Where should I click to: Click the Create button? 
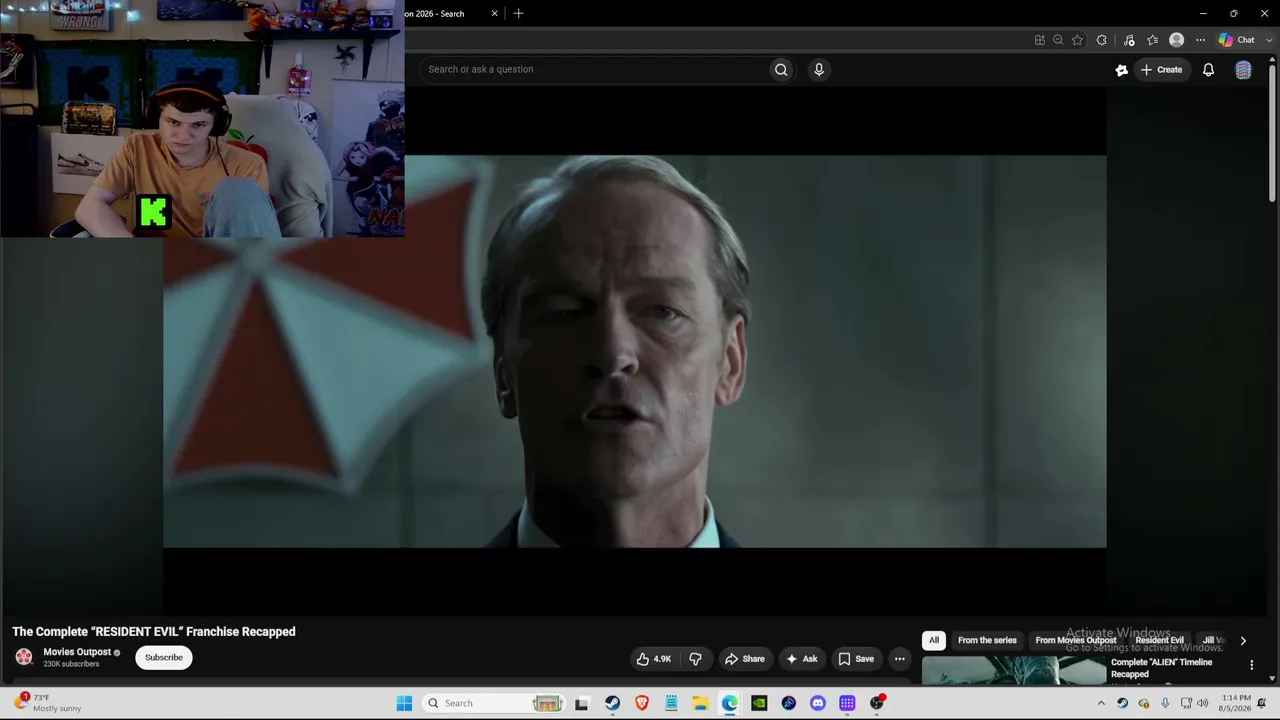pyautogui.click(x=1162, y=70)
